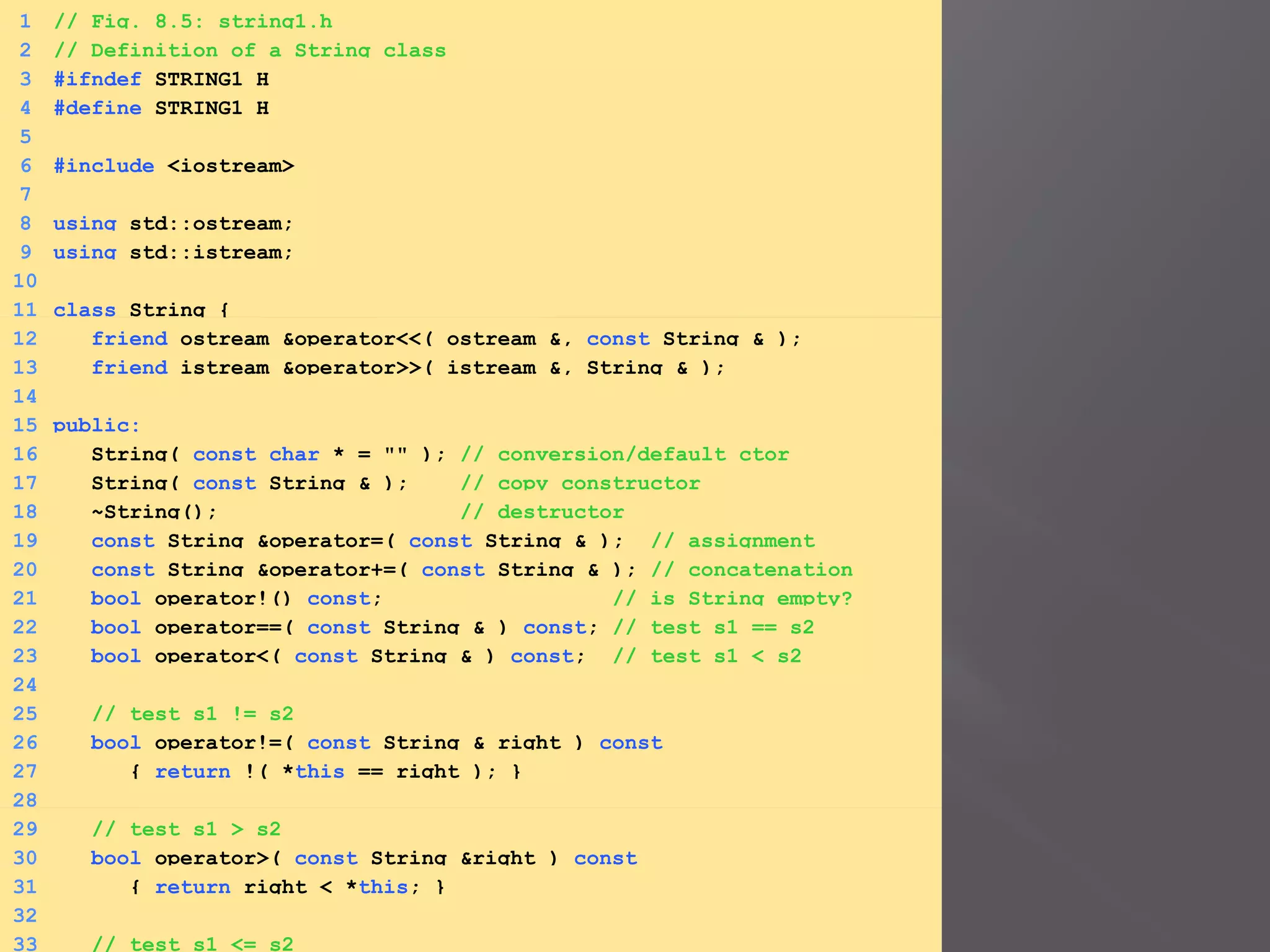Click the 'bool operator>( const String &right ) const' line
The image size is (1270, 952).
coord(364,858)
